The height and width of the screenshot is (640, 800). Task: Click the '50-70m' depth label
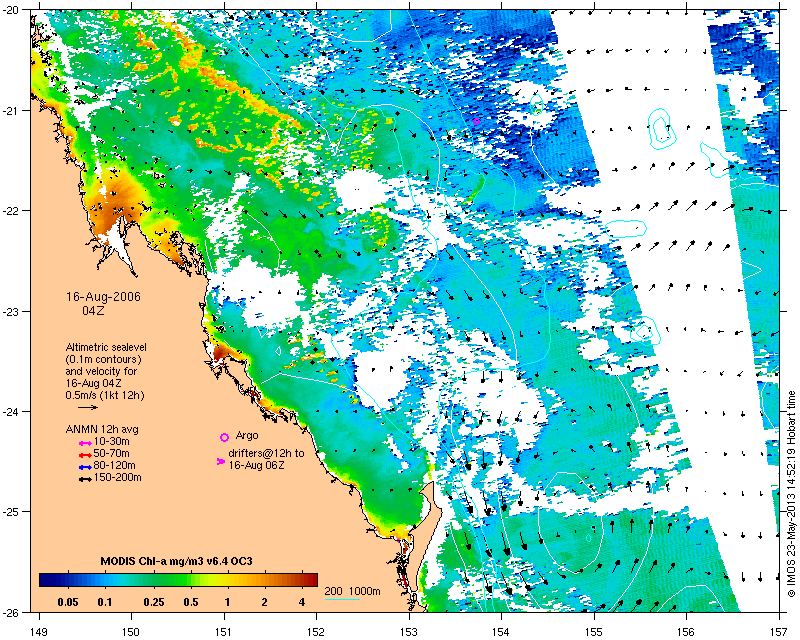tap(112, 453)
